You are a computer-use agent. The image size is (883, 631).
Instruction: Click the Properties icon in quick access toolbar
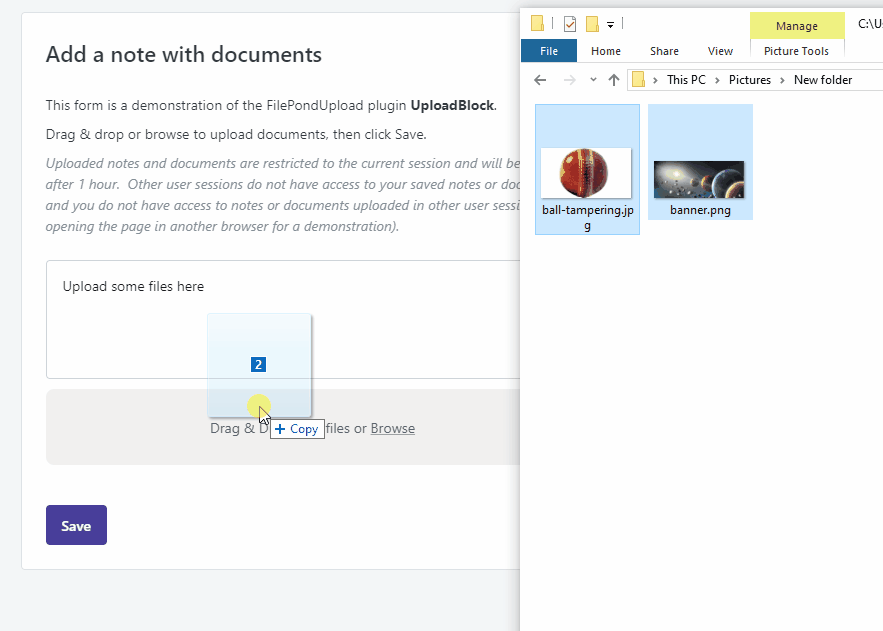tap(570, 22)
